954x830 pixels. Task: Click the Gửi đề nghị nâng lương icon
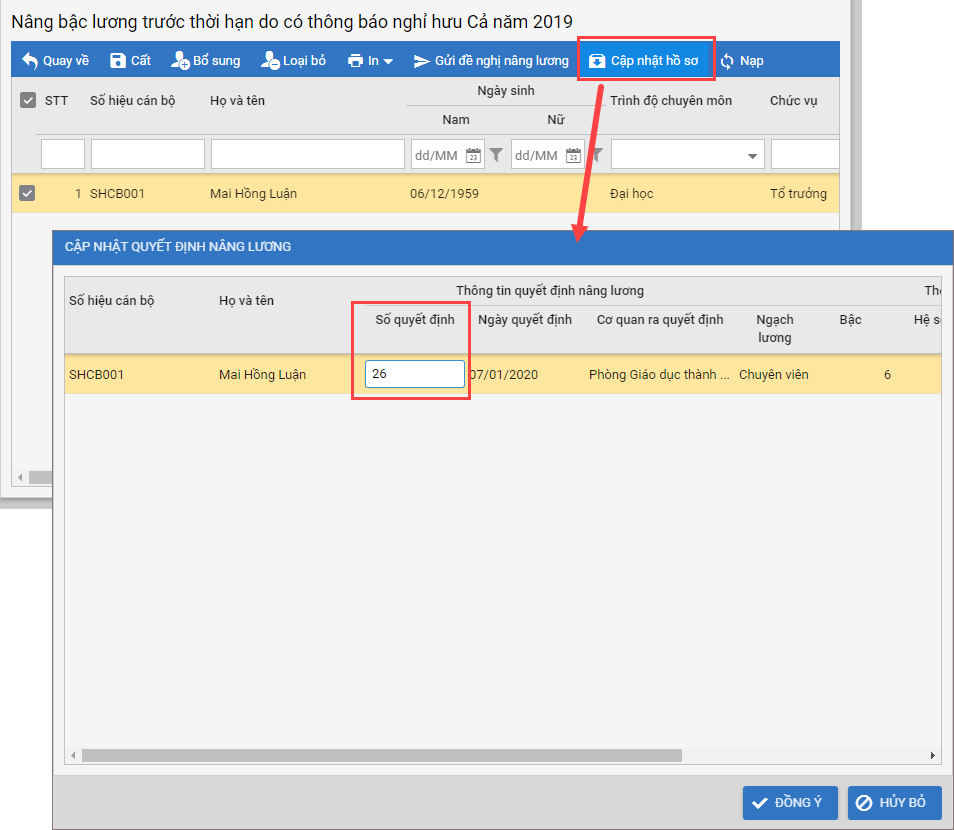click(x=422, y=61)
